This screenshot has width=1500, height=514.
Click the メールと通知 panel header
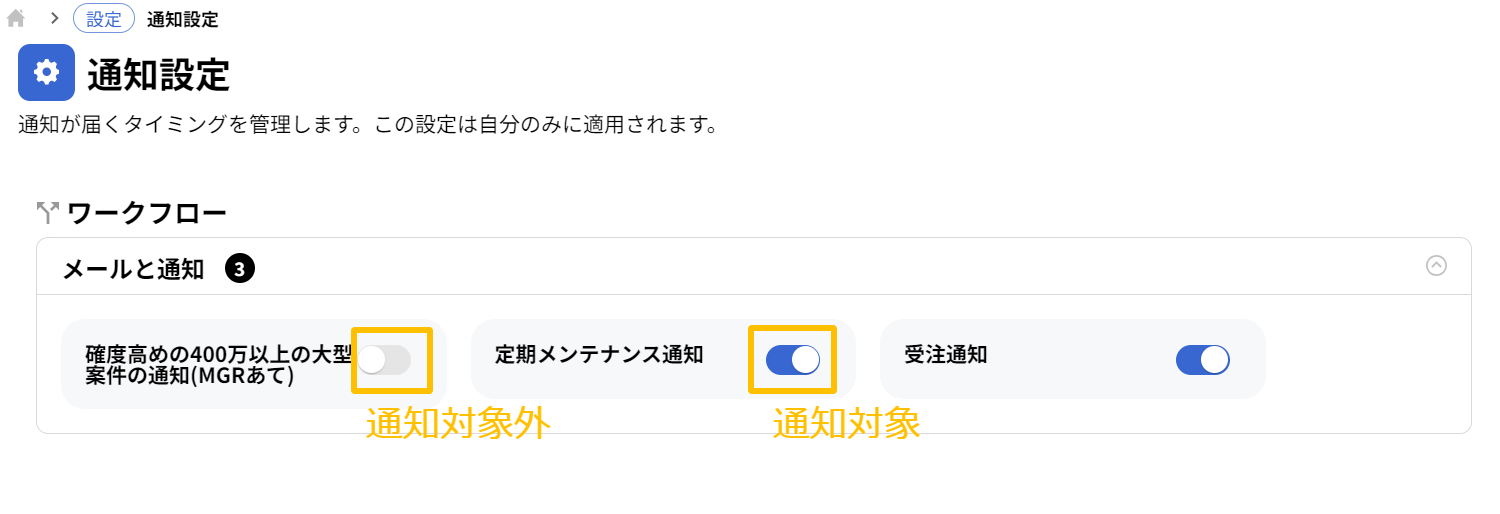pyautogui.click(x=753, y=267)
